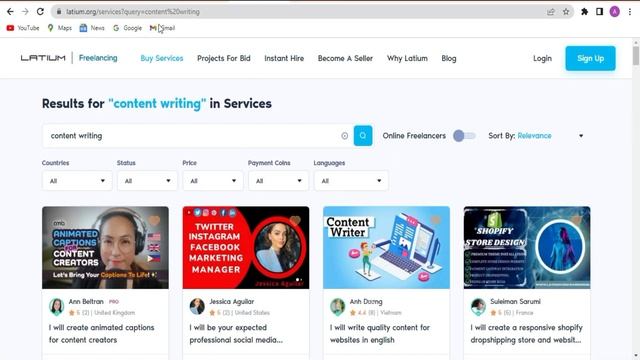This screenshot has width=640, height=360.
Task: Open "responsive shopify dropshipping store" service
Action: pyautogui.click(x=526, y=333)
